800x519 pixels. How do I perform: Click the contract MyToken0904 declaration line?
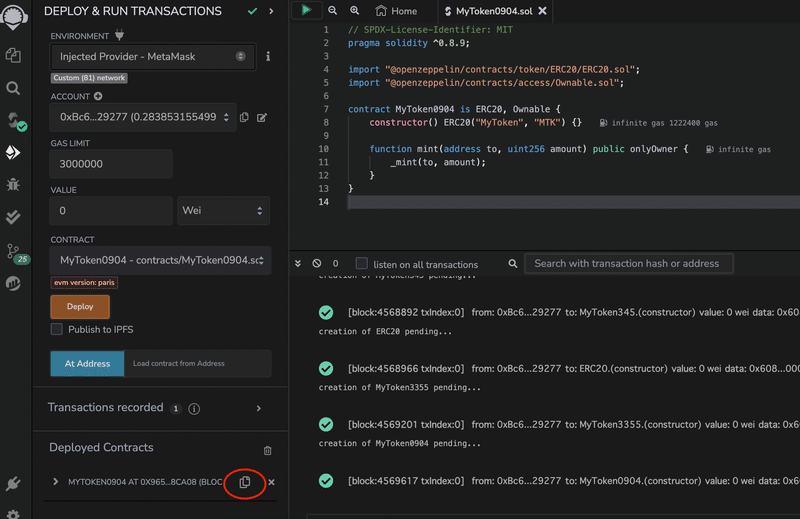454,109
